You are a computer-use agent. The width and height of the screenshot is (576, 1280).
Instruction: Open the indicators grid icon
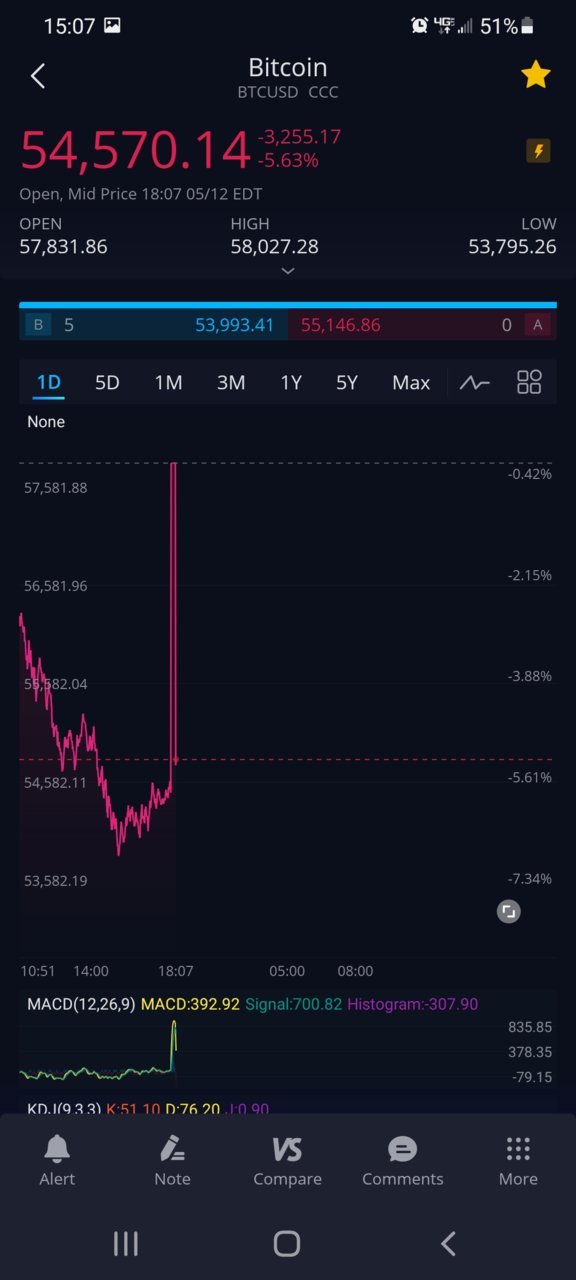pos(529,382)
